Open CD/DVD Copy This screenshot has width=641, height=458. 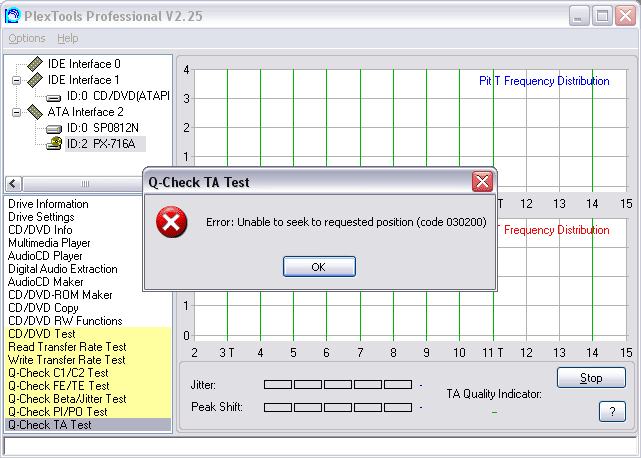point(43,308)
